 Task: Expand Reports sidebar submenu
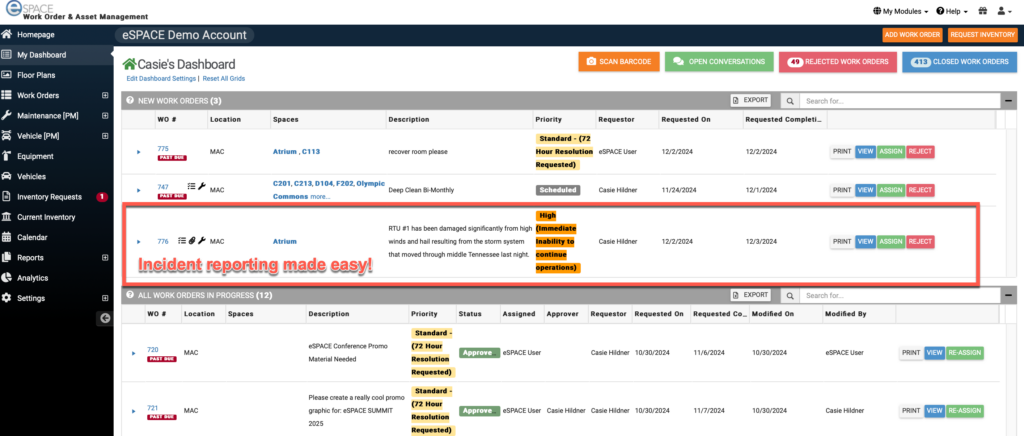105,257
